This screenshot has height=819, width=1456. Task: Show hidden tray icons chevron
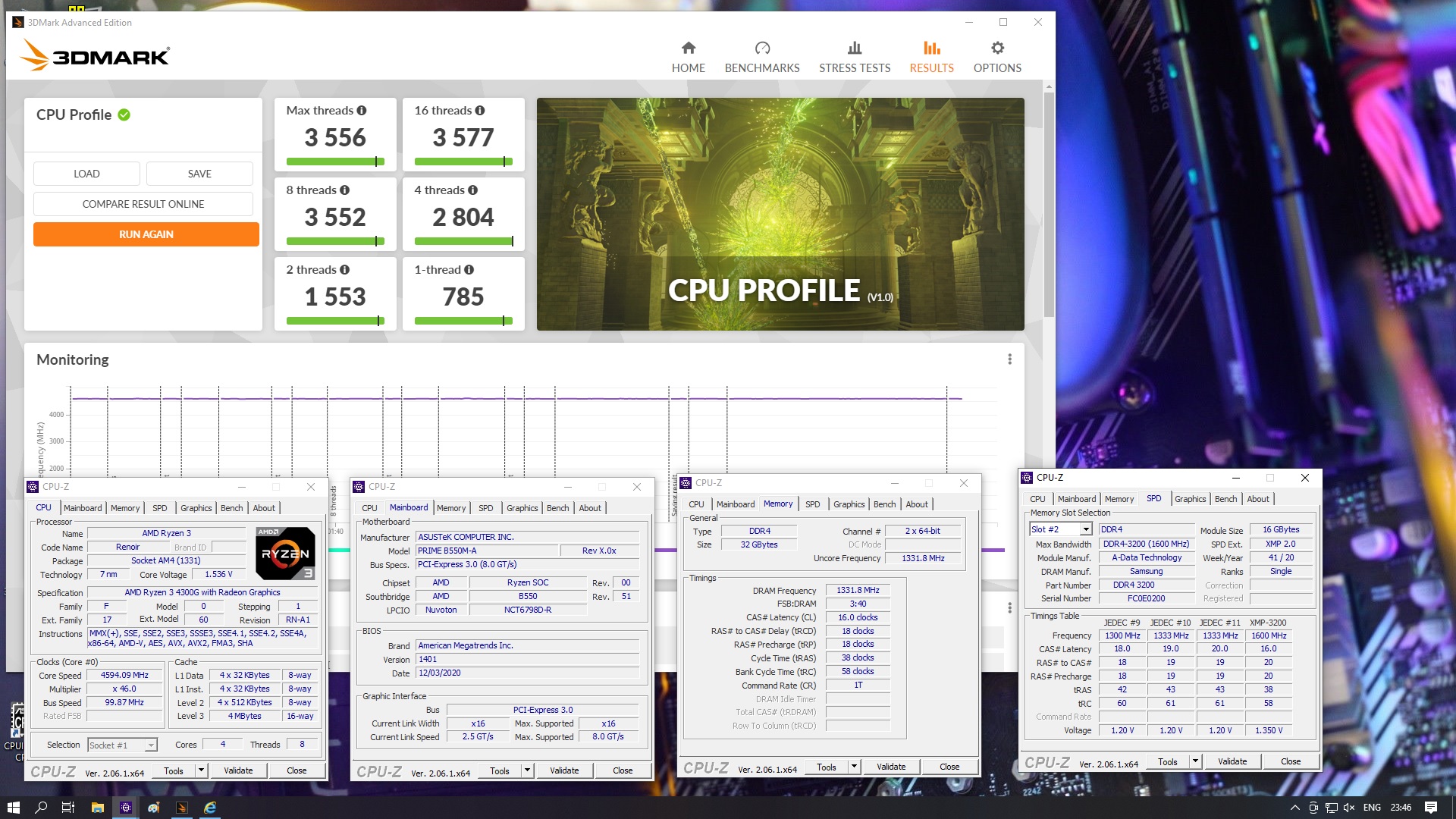[x=1294, y=808]
